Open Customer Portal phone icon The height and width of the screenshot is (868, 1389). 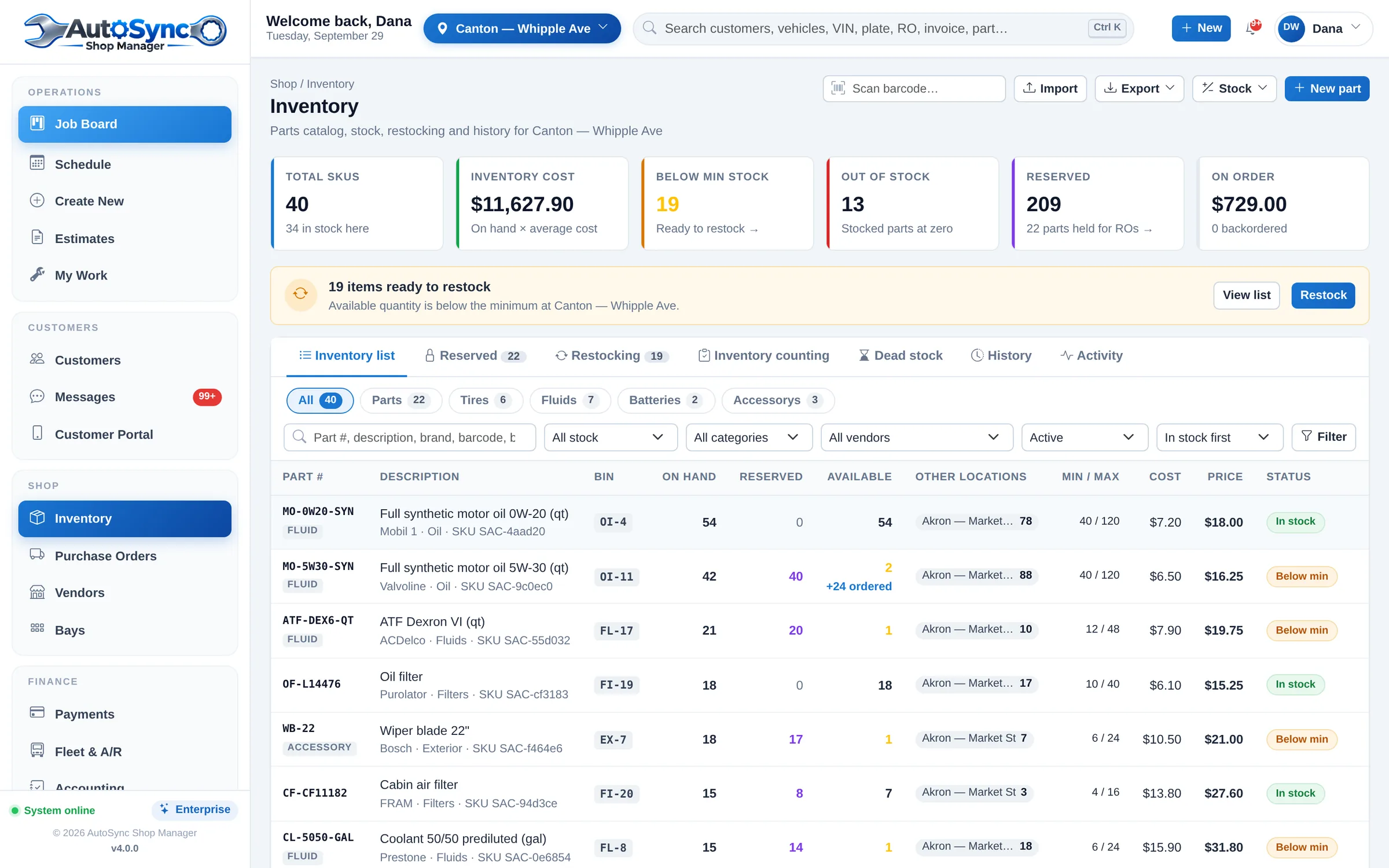pos(37,433)
